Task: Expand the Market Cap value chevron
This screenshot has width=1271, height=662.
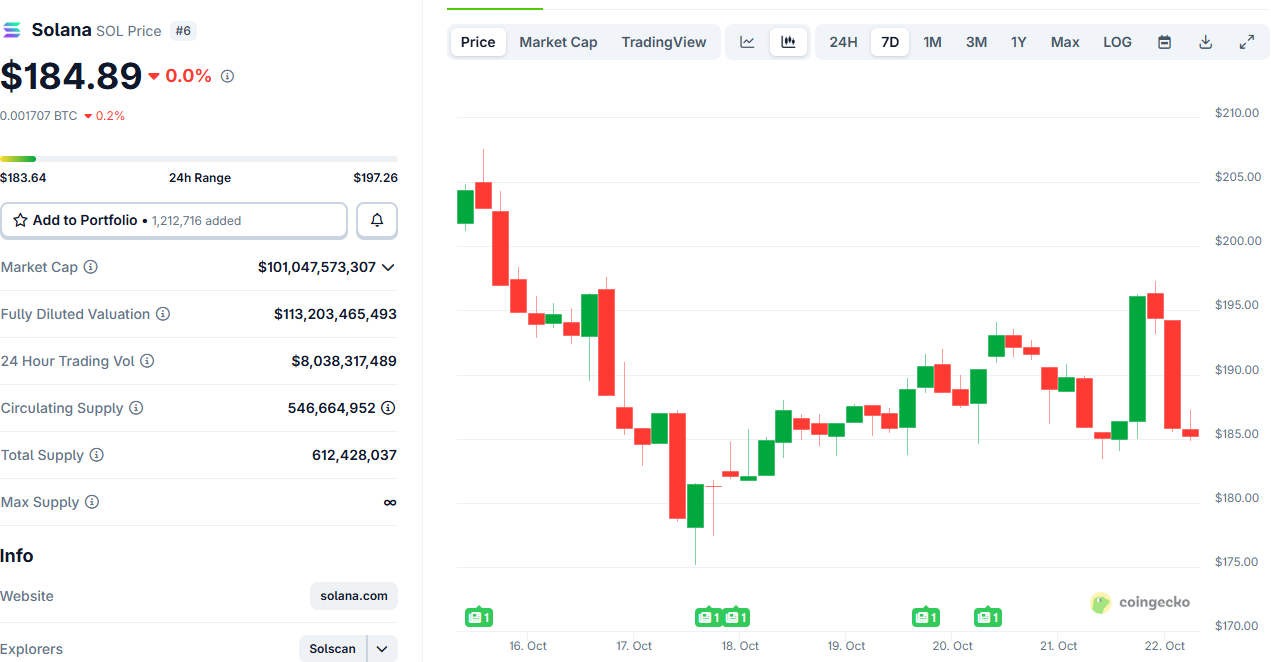Action: click(x=388, y=267)
